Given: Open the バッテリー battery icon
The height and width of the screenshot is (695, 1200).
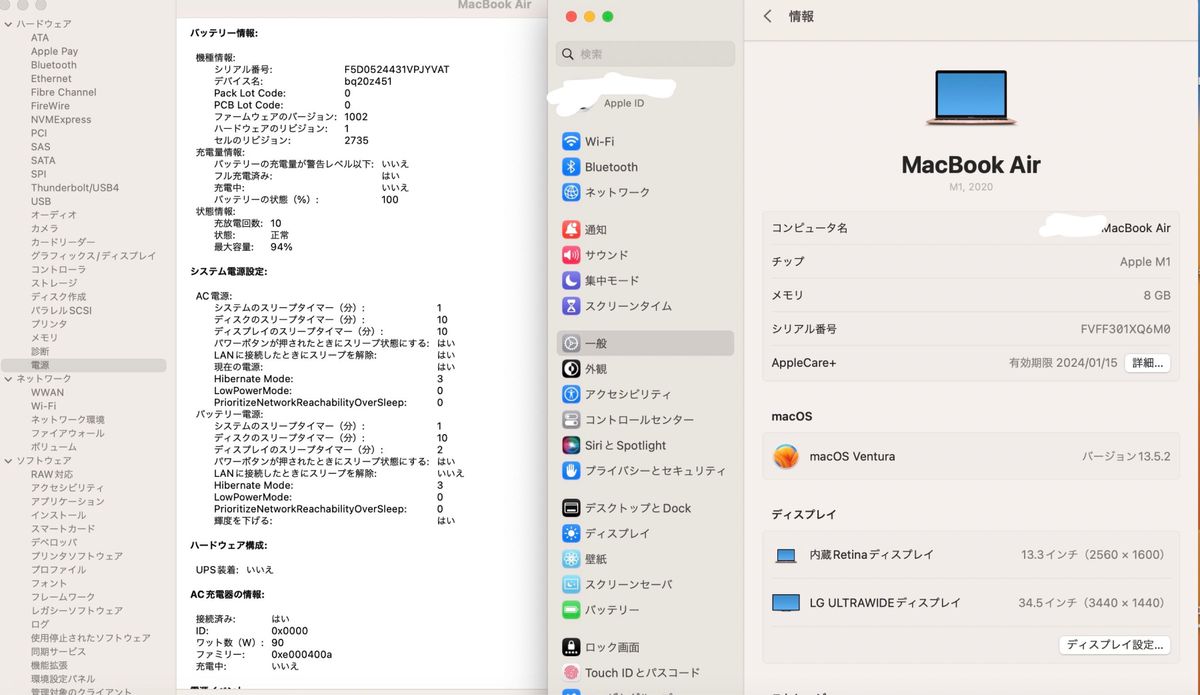Looking at the screenshot, I should (x=571, y=610).
